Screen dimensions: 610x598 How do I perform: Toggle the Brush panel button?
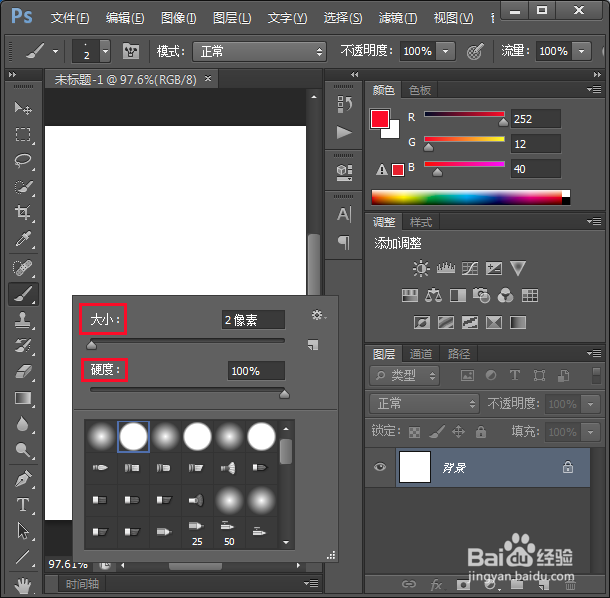131,51
